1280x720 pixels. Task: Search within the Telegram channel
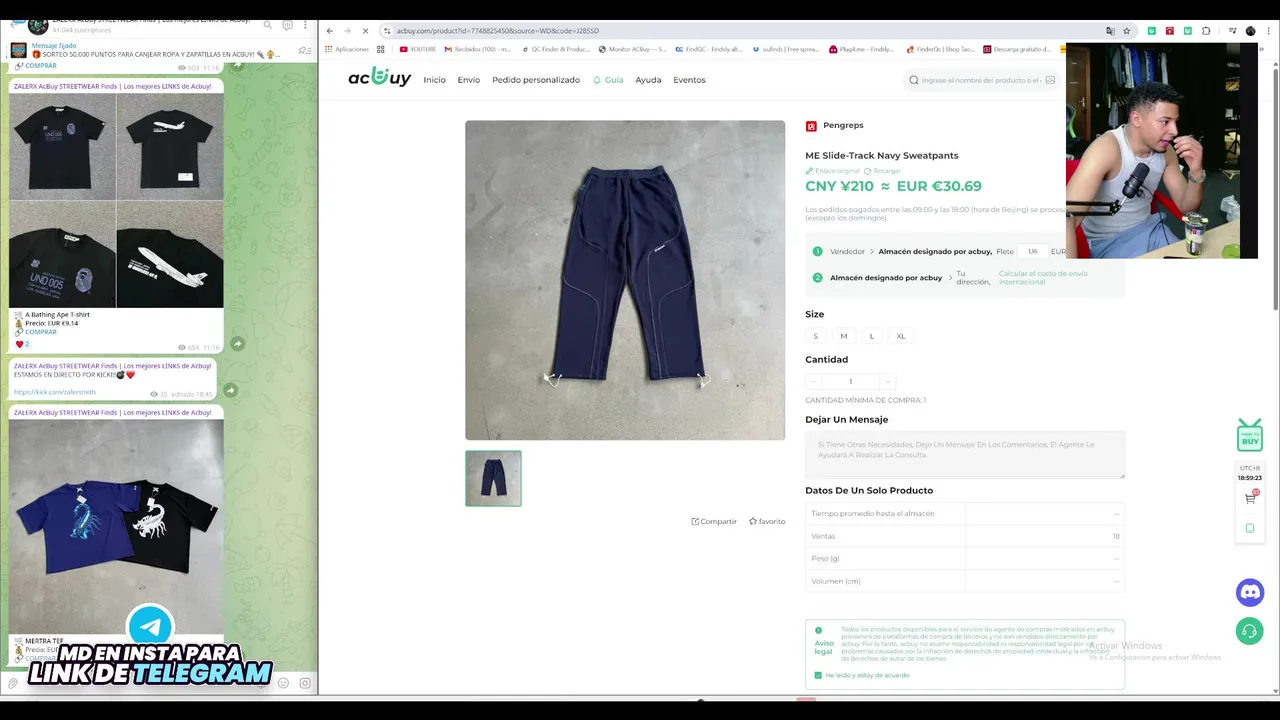pos(267,25)
